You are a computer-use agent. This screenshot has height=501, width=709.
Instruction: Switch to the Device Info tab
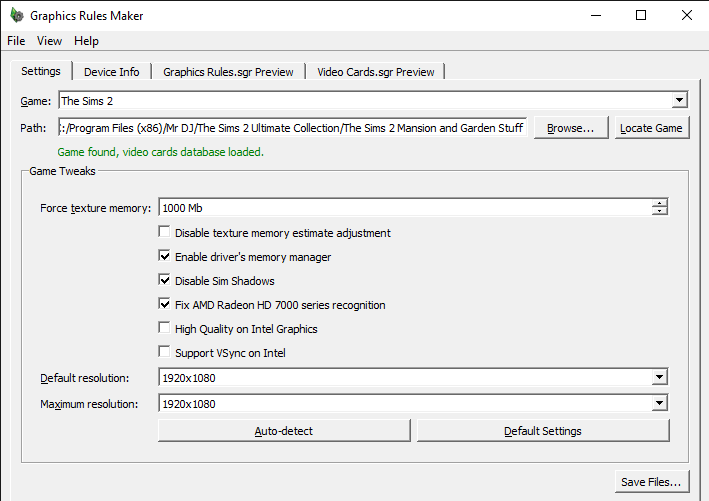coord(111,72)
